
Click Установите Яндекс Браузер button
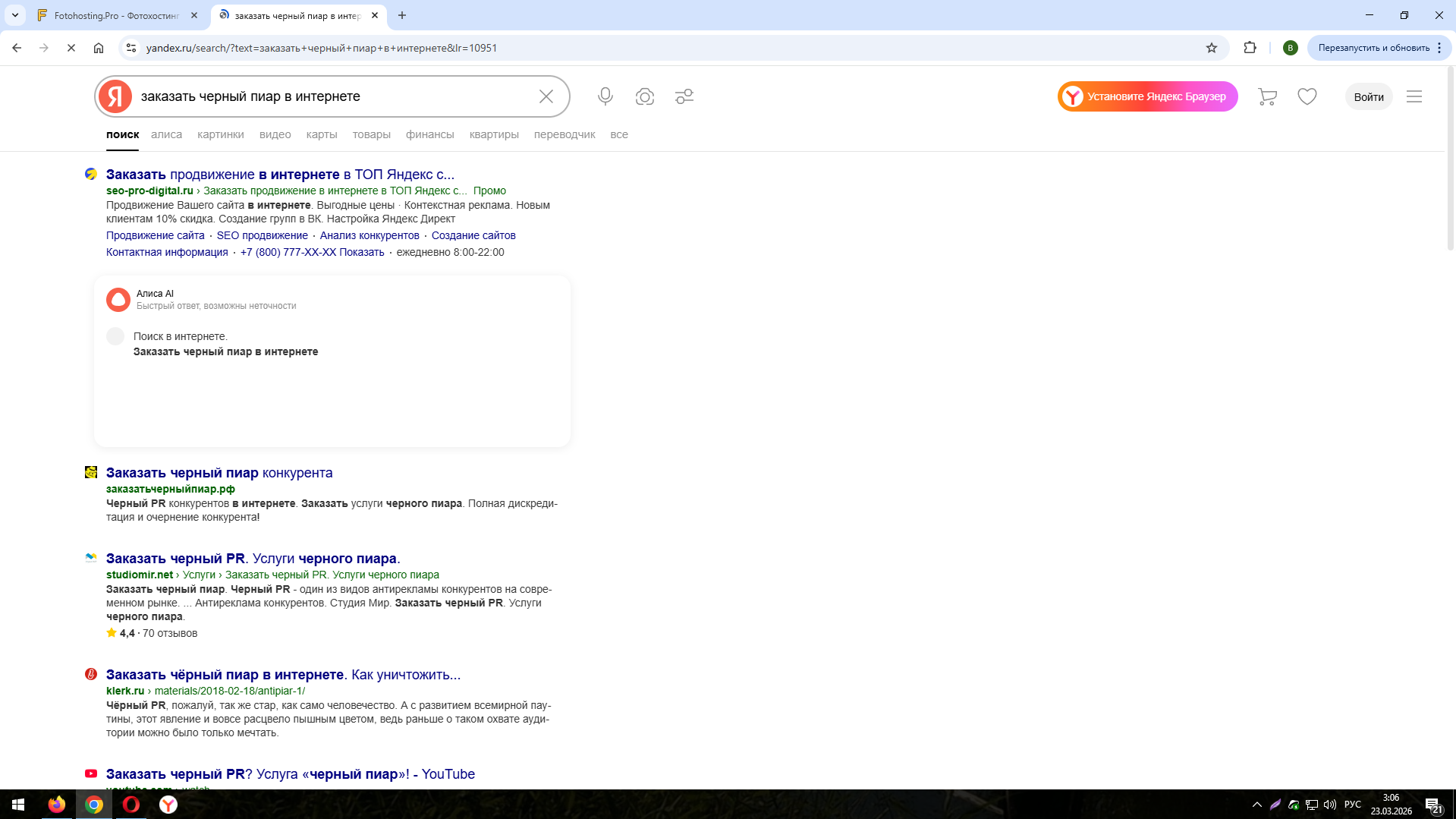click(x=1147, y=96)
